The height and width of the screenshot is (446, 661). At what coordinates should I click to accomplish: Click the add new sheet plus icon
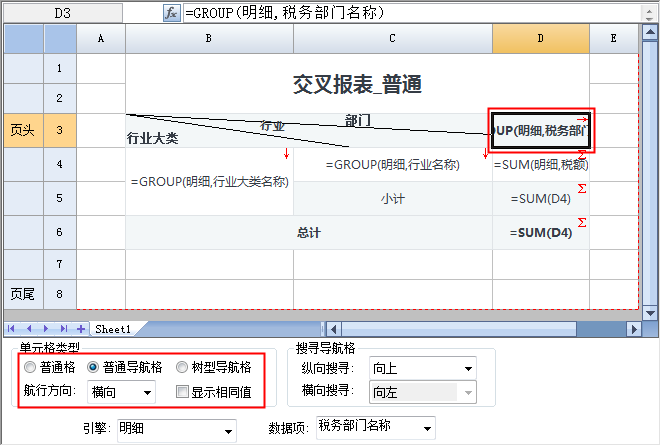click(80, 328)
